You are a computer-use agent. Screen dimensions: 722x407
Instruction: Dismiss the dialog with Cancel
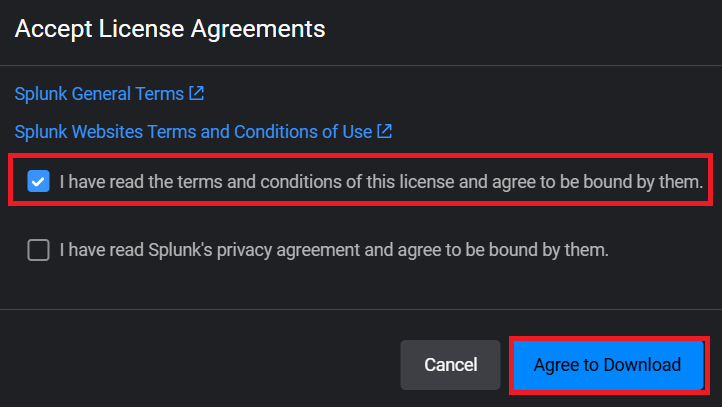coord(450,365)
